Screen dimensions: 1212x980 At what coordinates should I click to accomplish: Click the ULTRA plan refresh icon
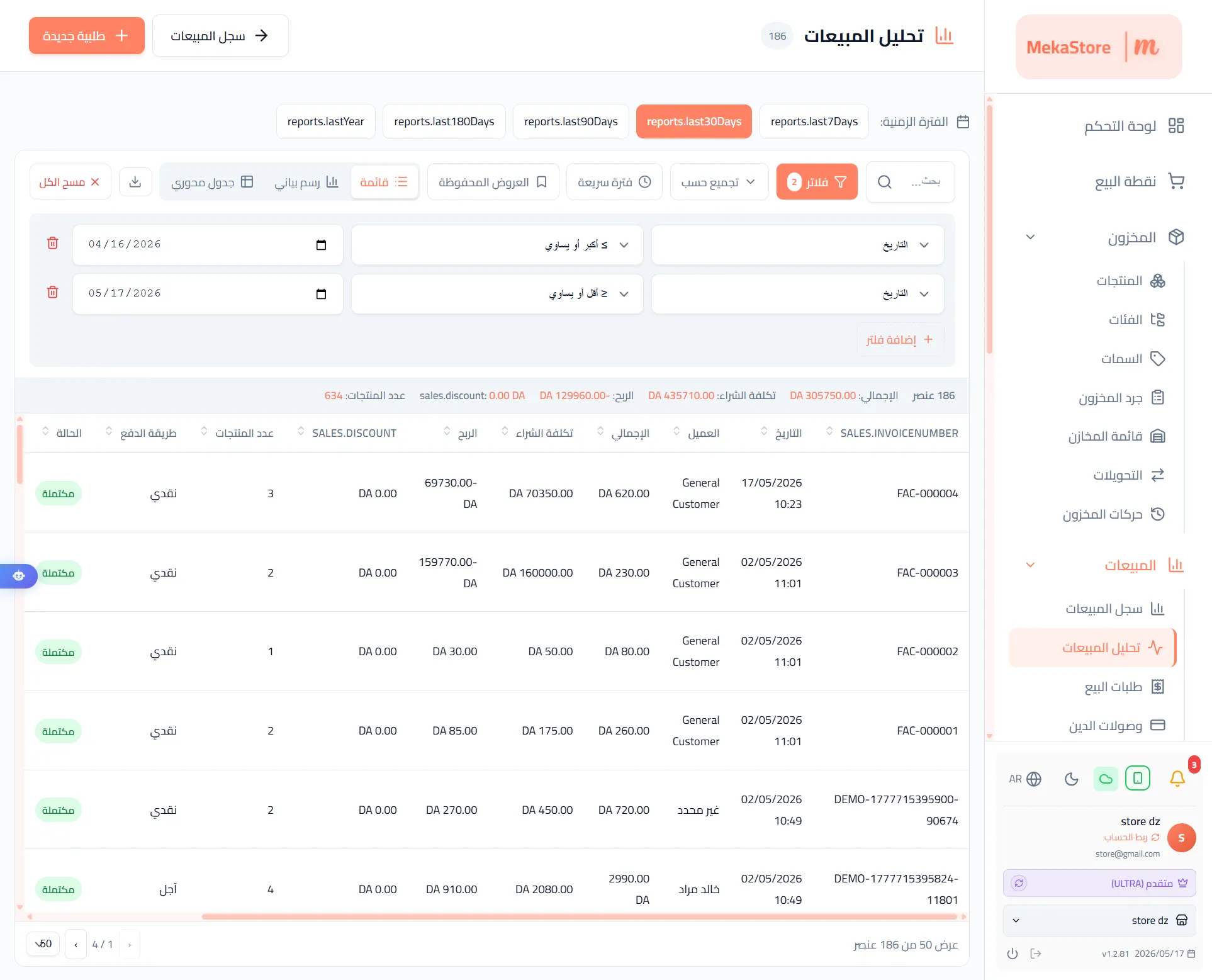1019,883
